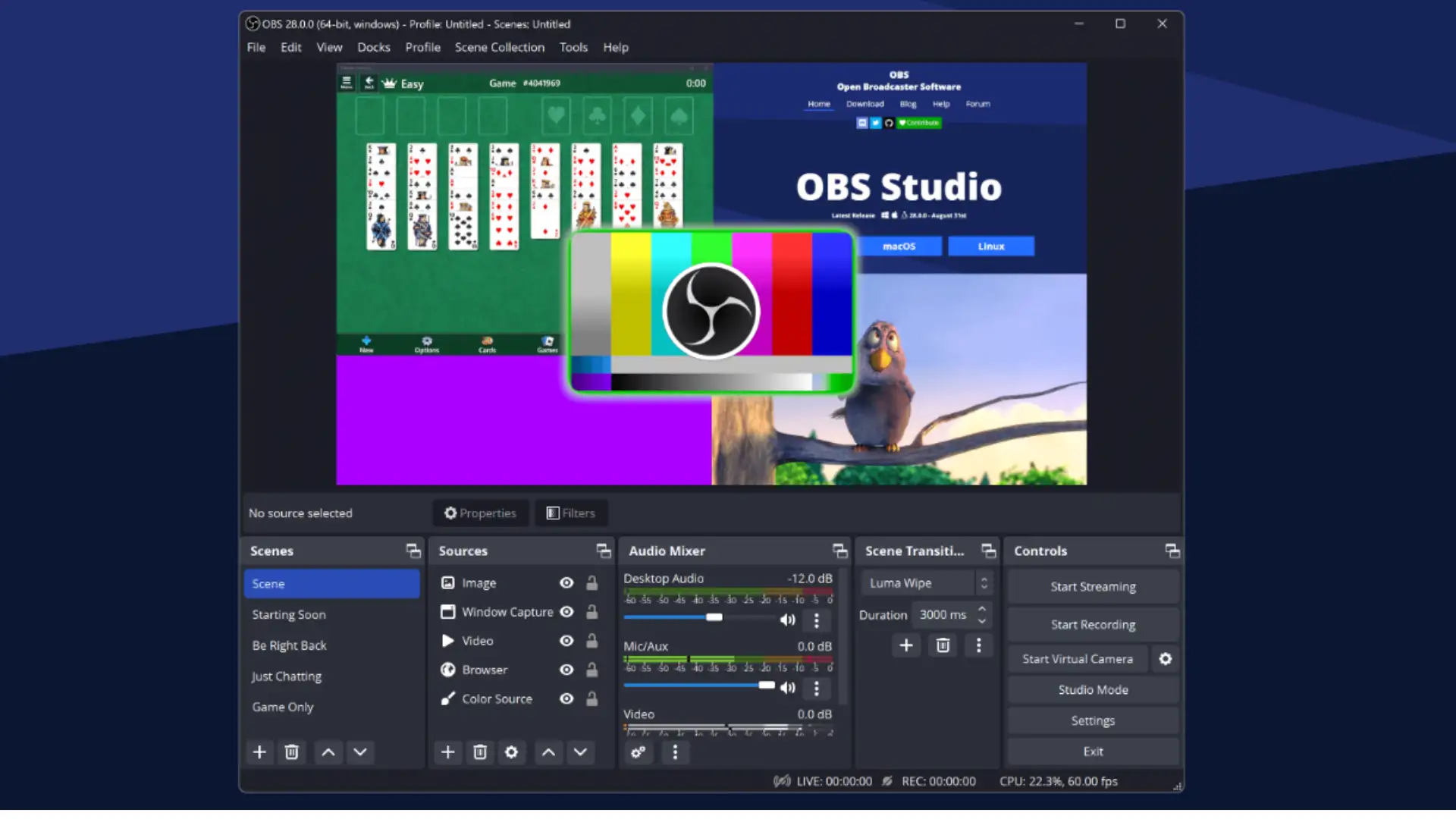Open Advanced Audio Properties gears icon

coord(638,752)
